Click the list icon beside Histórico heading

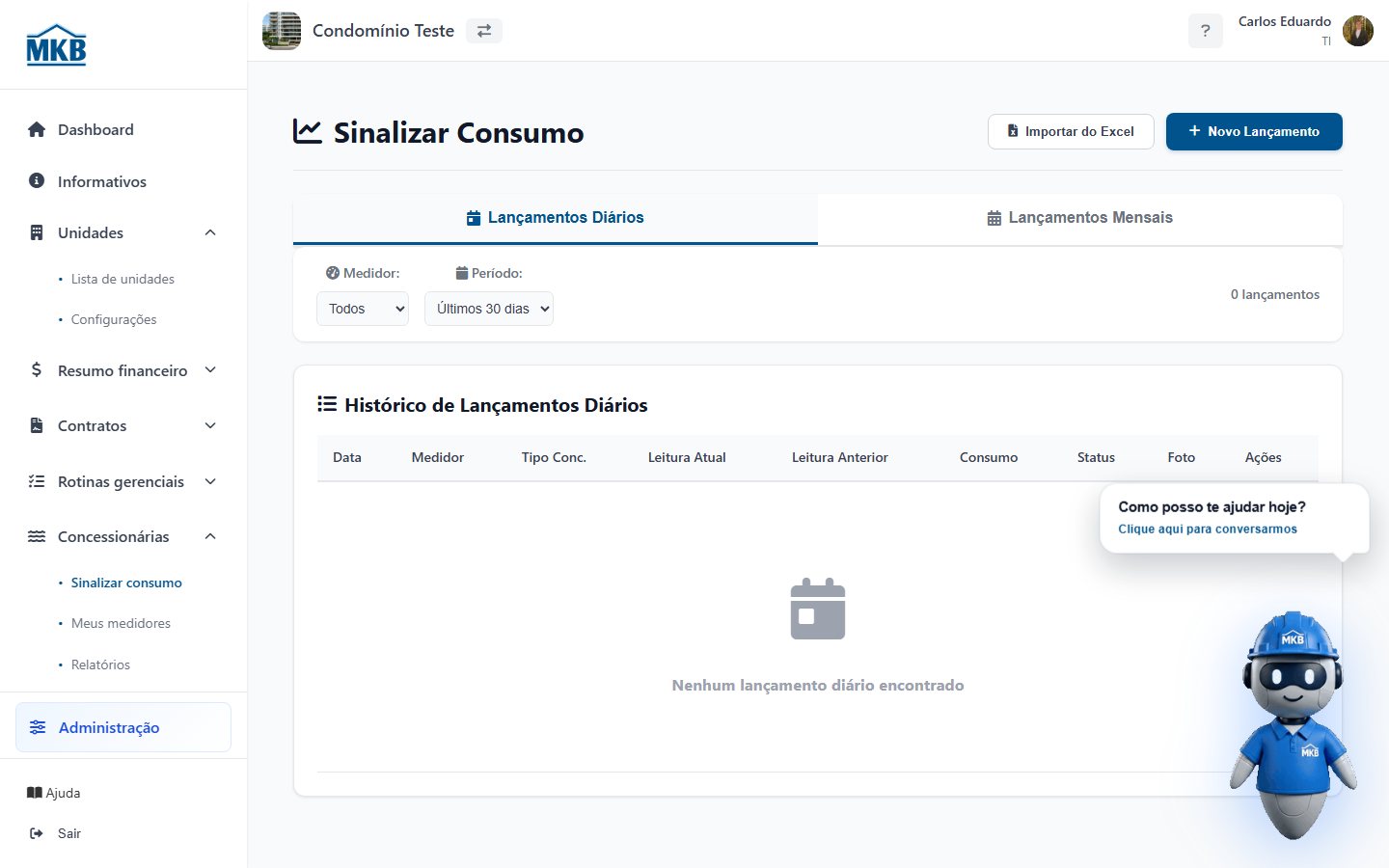(x=327, y=404)
